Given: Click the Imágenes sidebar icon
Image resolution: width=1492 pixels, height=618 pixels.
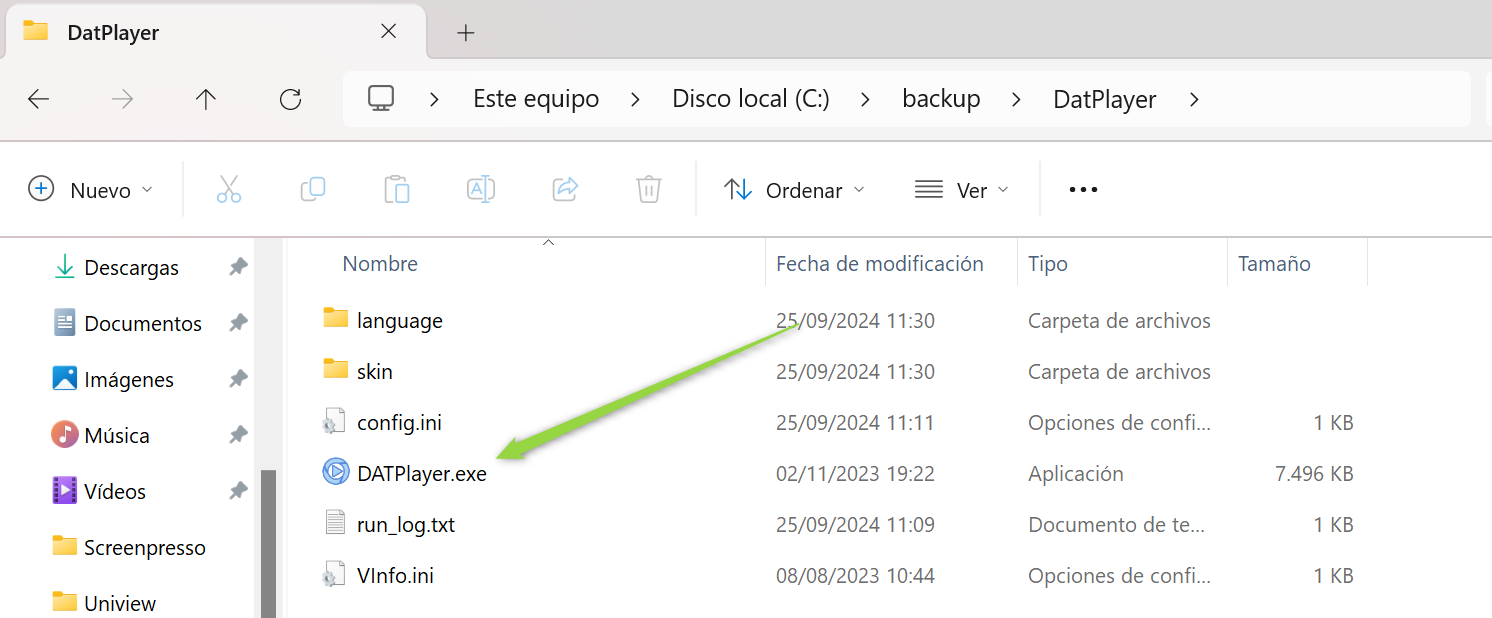Looking at the screenshot, I should (x=64, y=379).
